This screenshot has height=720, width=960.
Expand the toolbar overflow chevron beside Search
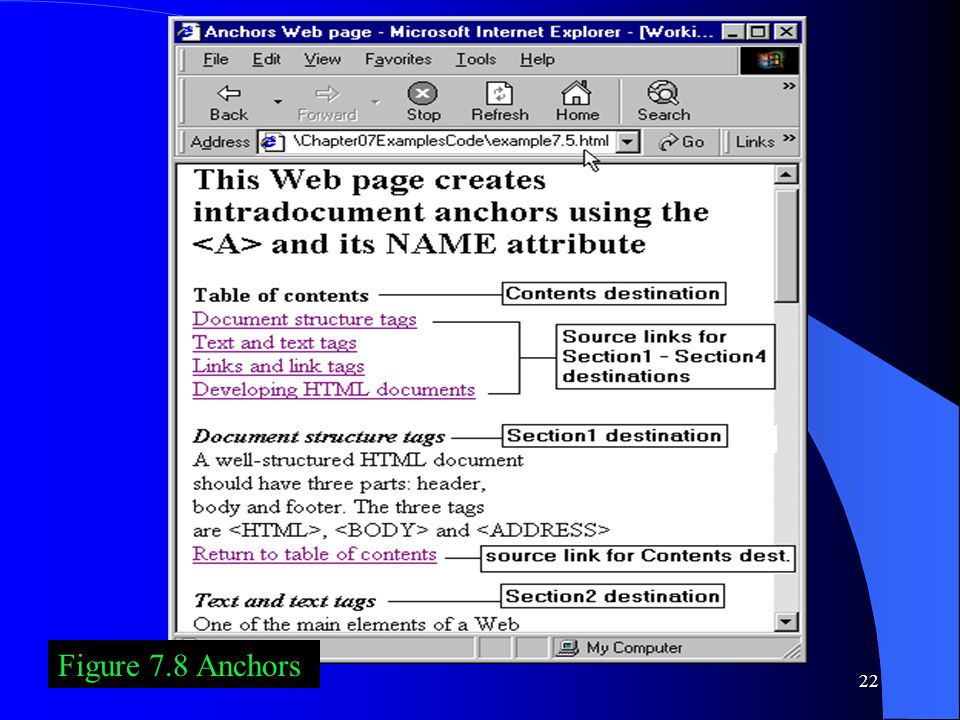pos(789,86)
